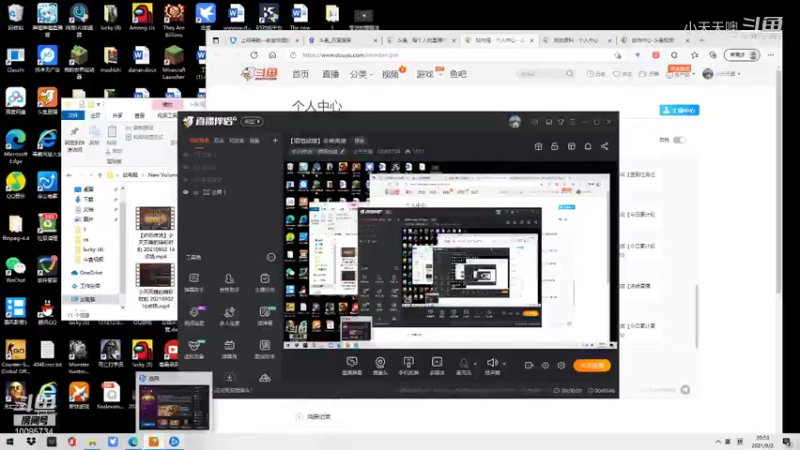Viewport: 800px width, 450px height.
Task: Expand the microphone options arrow
Action: pos(476,363)
